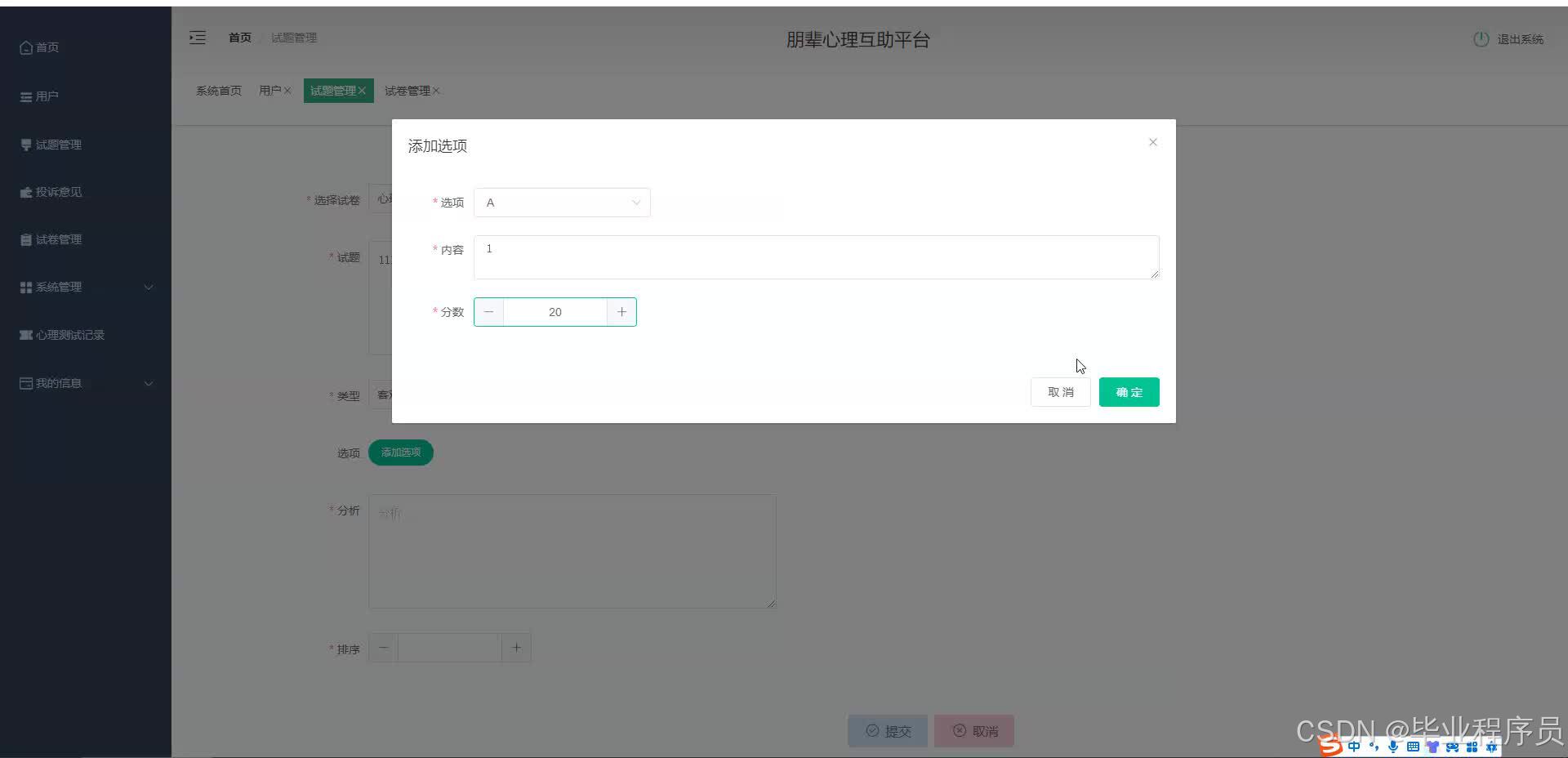This screenshot has height=758, width=1568.
Task: Click the last icon in IME bar
Action: [1491, 747]
